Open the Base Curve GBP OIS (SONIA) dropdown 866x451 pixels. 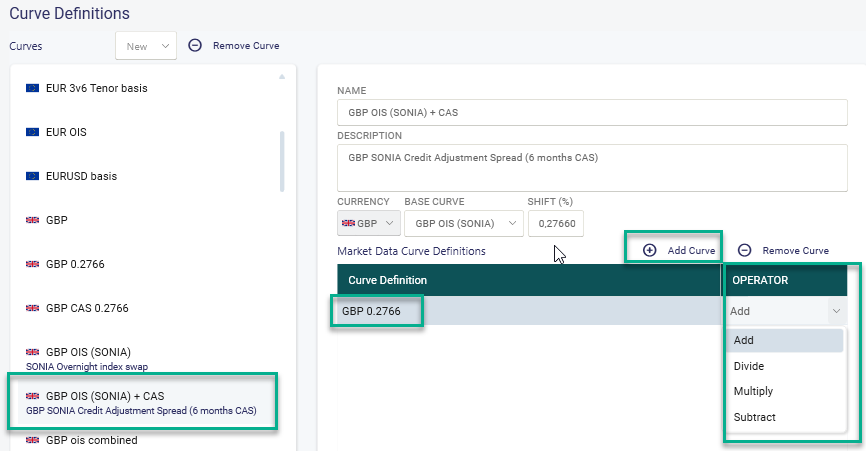pos(464,224)
